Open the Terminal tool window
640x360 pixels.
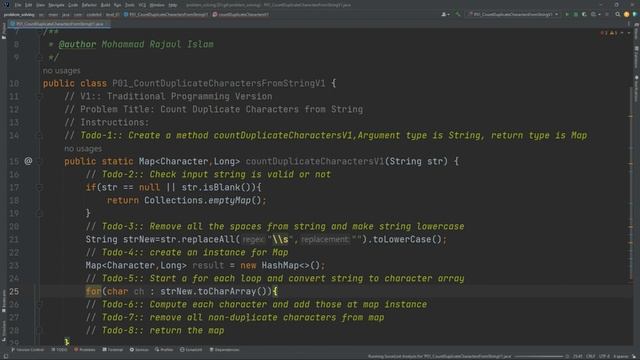(x=113, y=350)
